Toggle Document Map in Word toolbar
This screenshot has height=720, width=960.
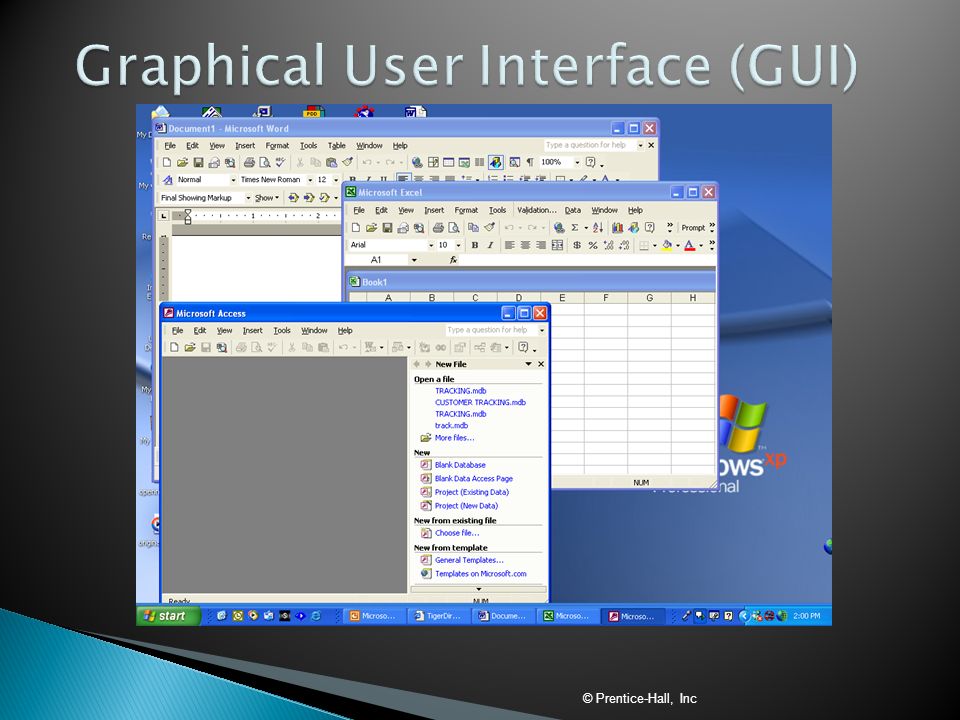515,162
